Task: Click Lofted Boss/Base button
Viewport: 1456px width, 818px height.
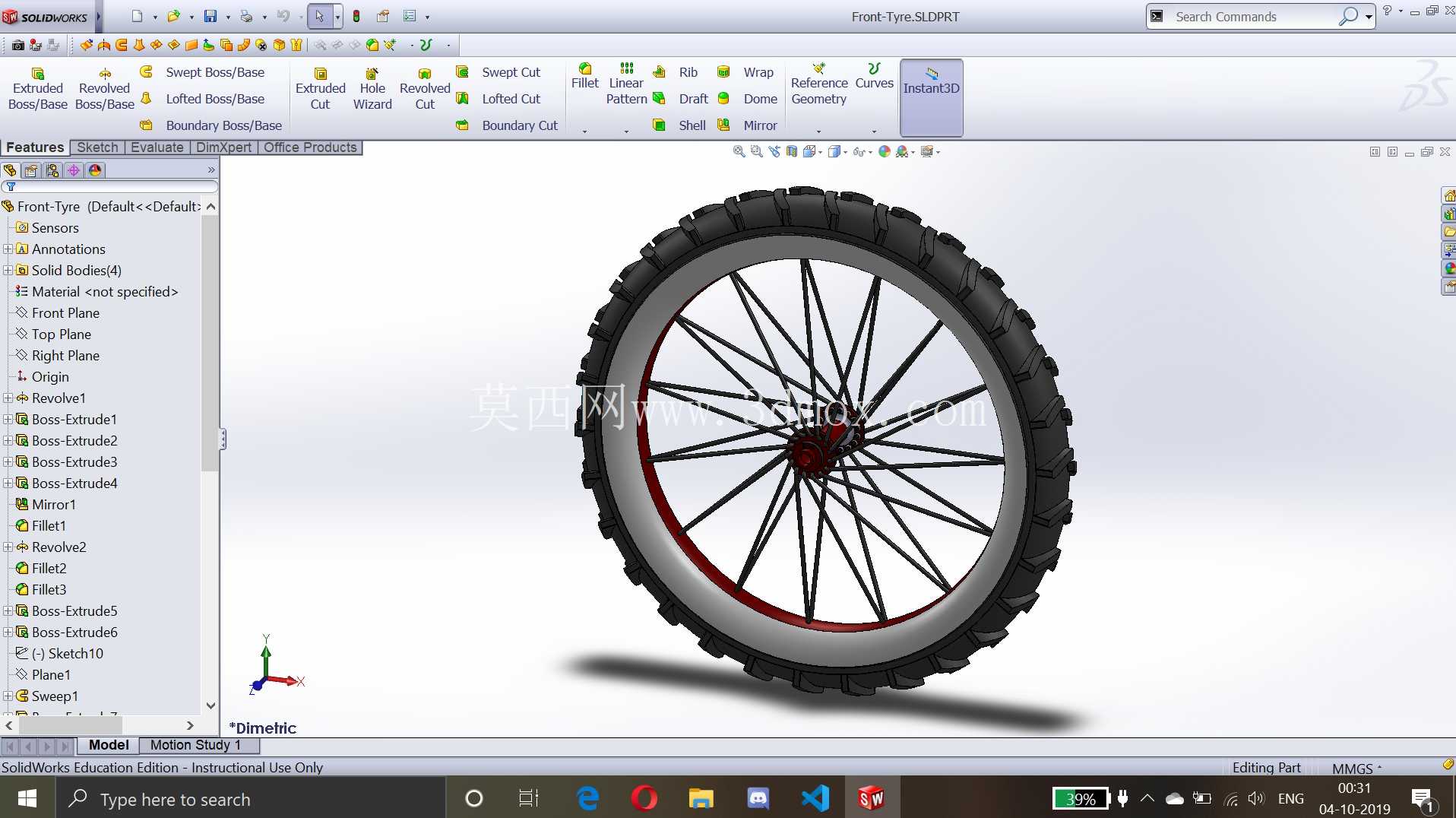Action: 203,99
